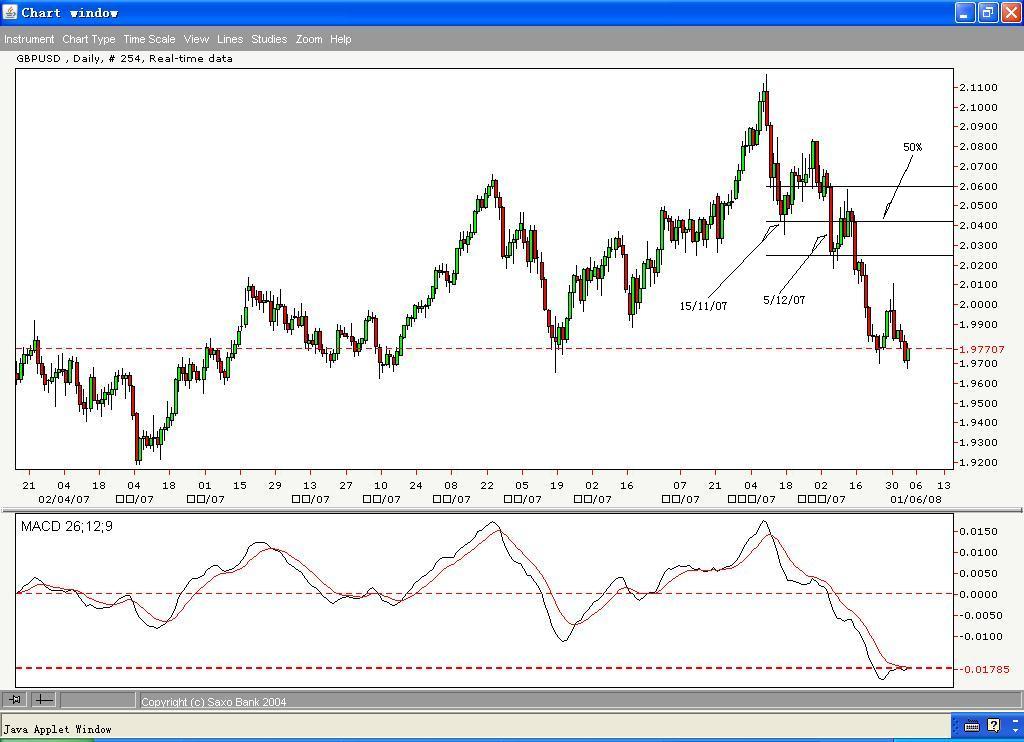Click the 01/06/08 date axis label
This screenshot has height=742, width=1024.
coord(916,499)
